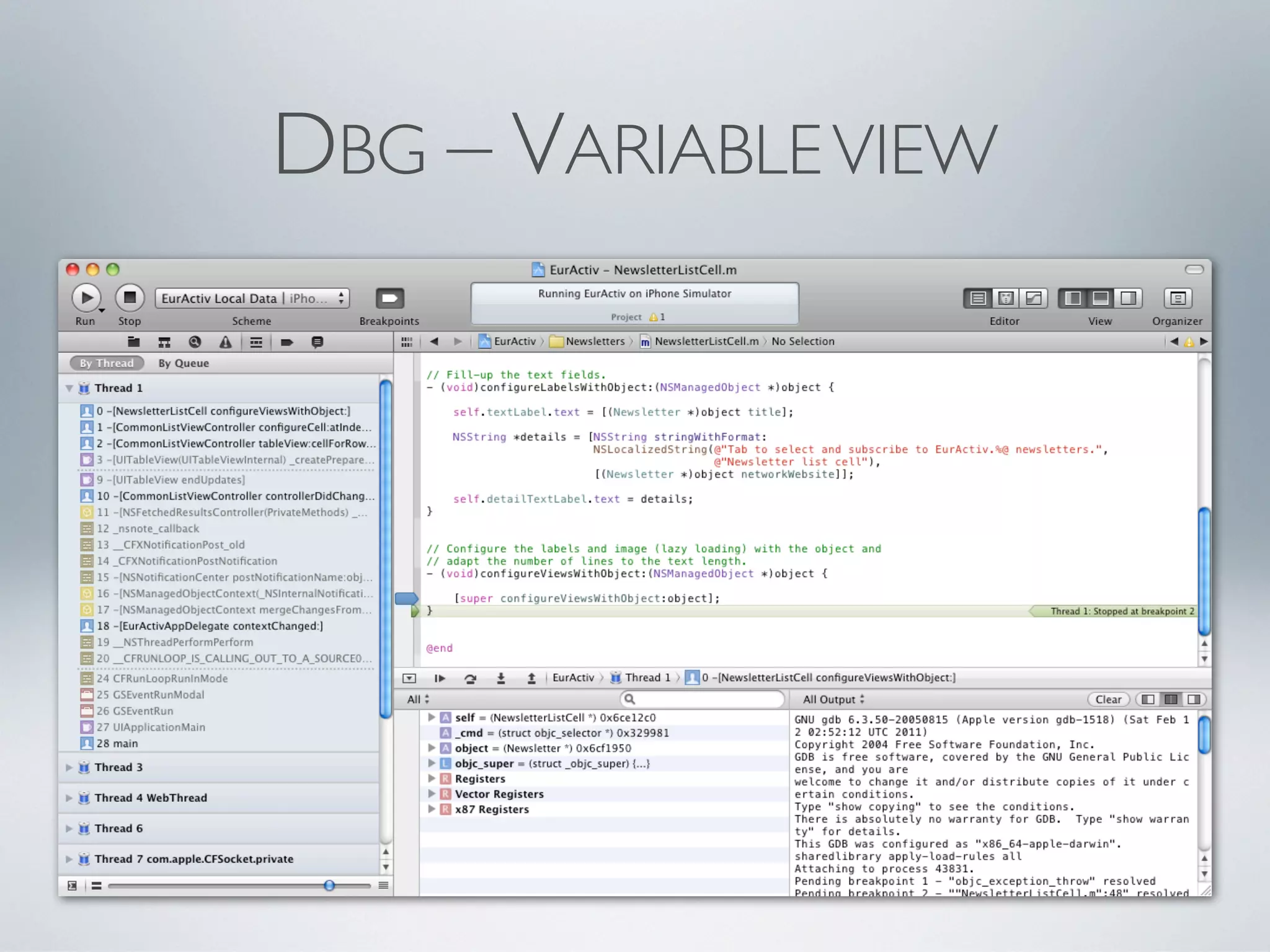
Task: Hide the debug area toggle icon
Action: (x=409, y=678)
